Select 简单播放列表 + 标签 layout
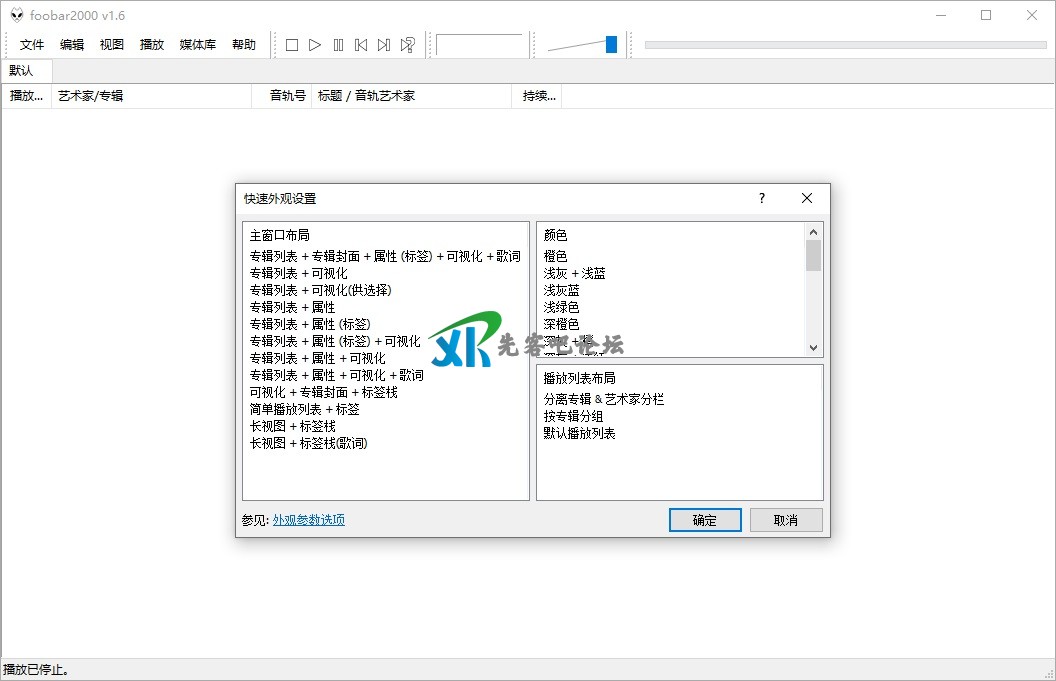This screenshot has width=1056, height=681. (304, 409)
